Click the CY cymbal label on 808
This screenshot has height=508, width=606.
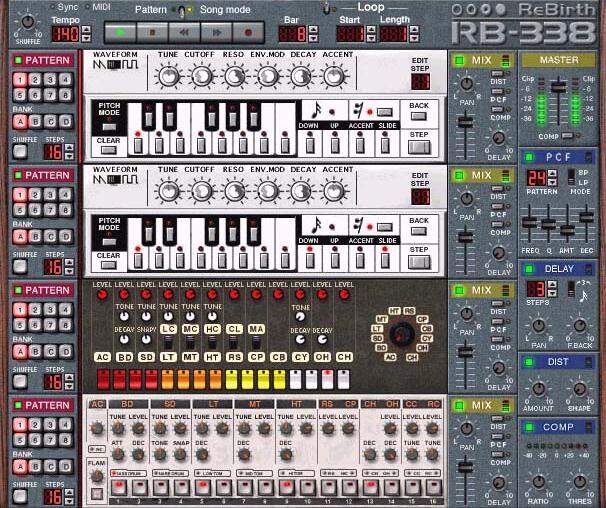click(300, 357)
